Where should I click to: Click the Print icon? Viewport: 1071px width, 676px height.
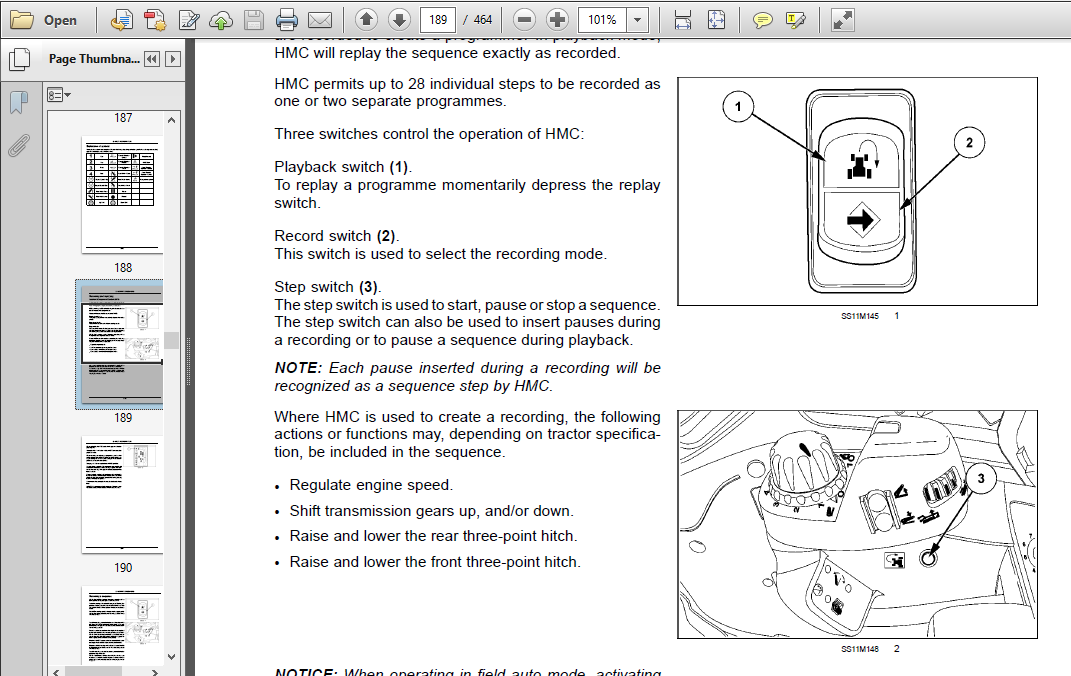[x=287, y=20]
